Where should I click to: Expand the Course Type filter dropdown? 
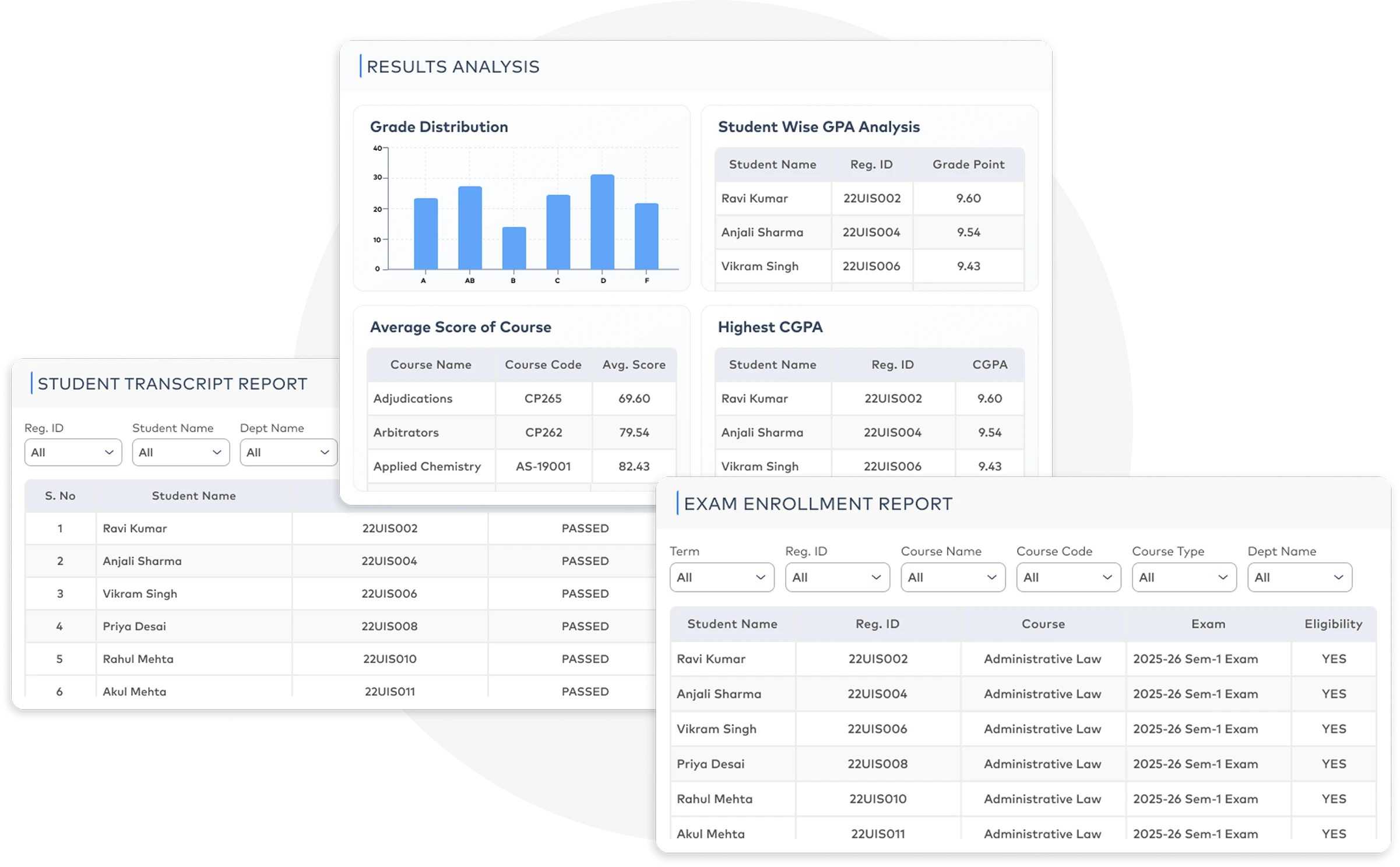[1184, 577]
